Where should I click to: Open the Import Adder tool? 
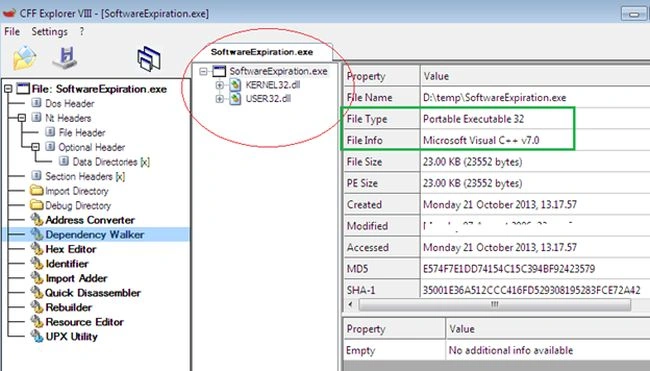pos(76,278)
